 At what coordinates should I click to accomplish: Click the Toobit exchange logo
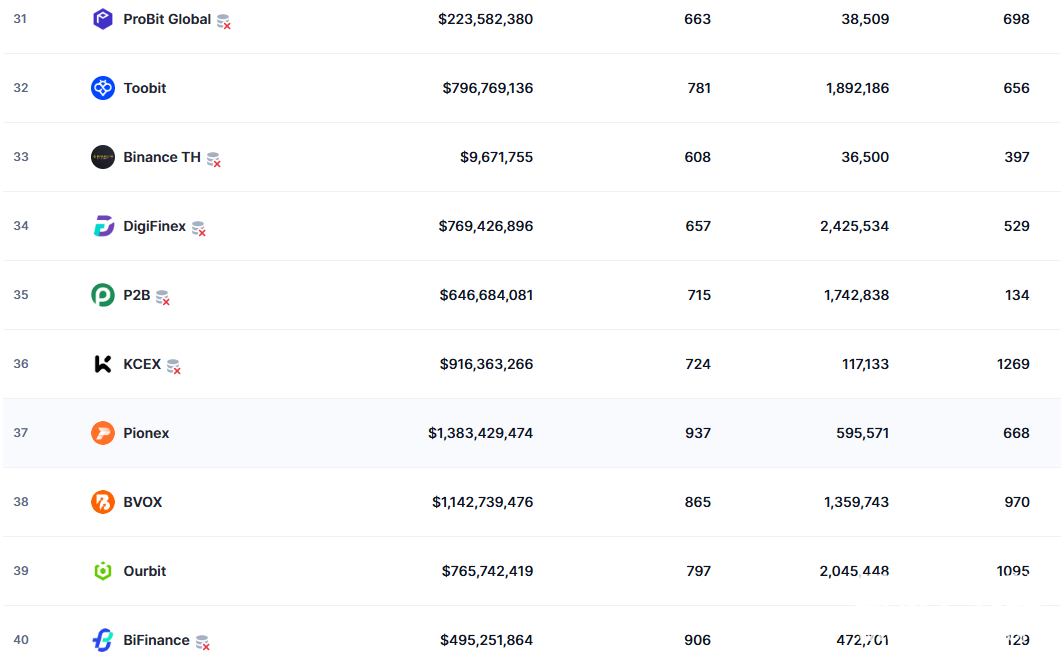(103, 88)
